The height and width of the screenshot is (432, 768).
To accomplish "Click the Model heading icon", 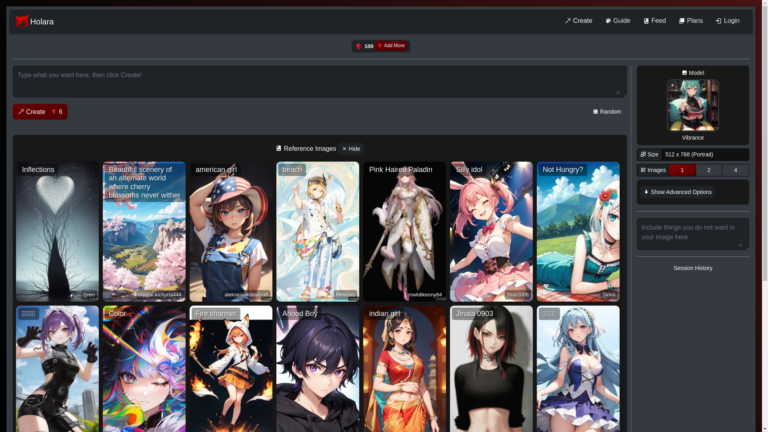I will (684, 72).
